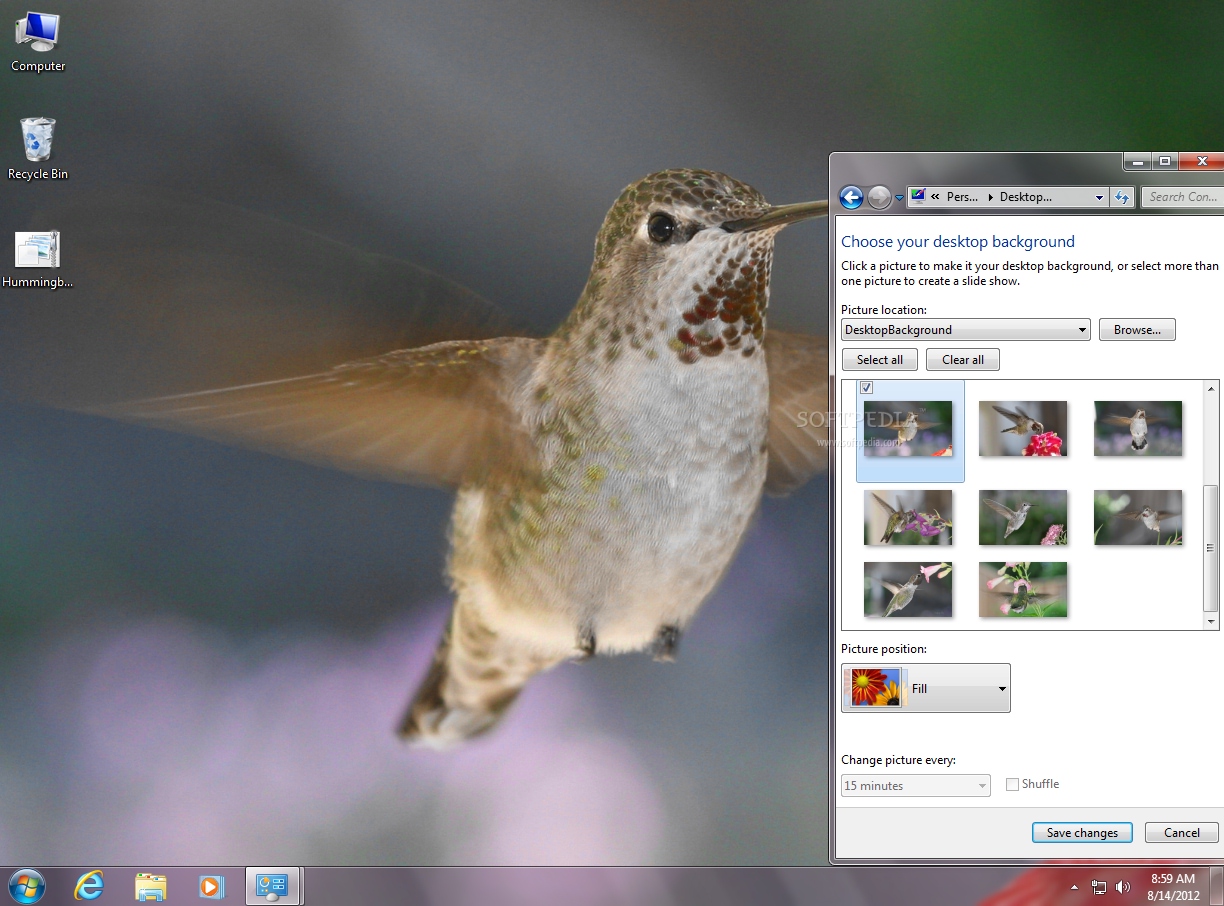Open the Computer desktop icon
The image size is (1224, 906).
tap(38, 42)
